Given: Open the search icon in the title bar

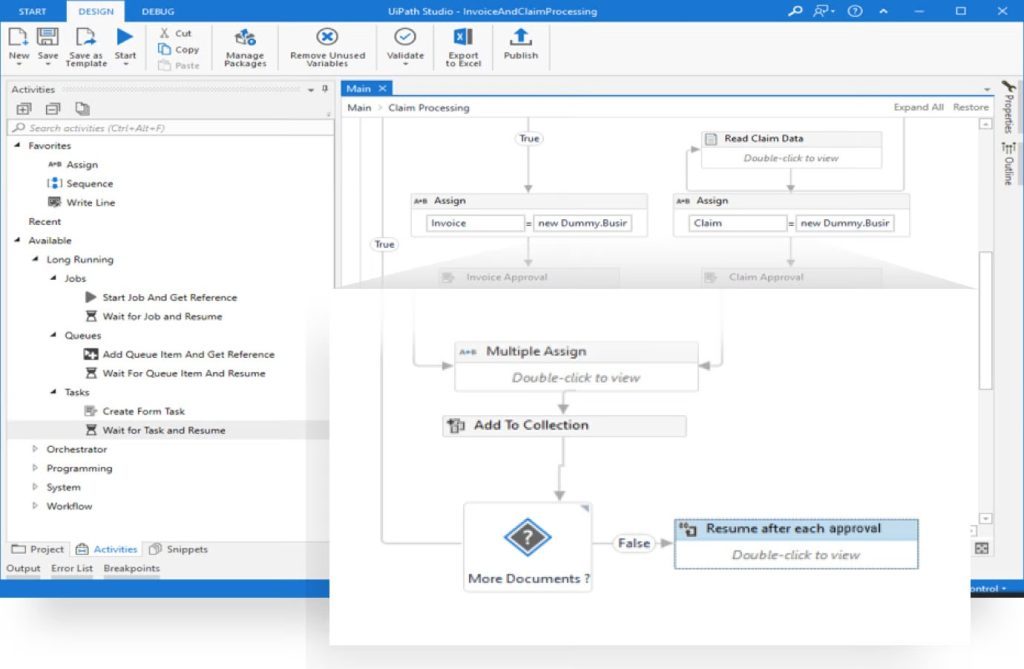Looking at the screenshot, I should [794, 12].
